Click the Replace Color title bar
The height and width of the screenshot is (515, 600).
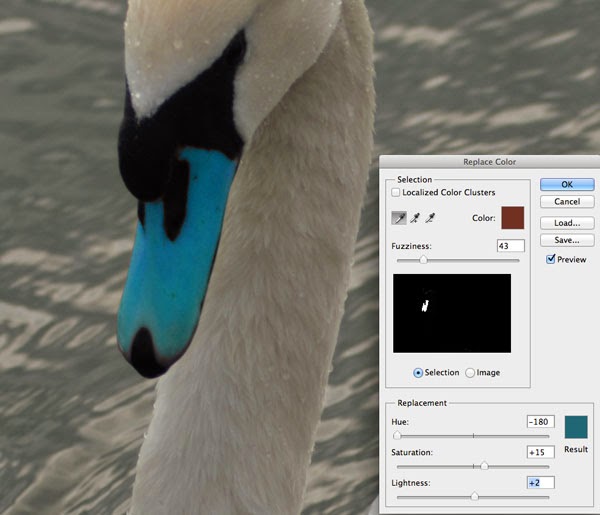click(489, 162)
